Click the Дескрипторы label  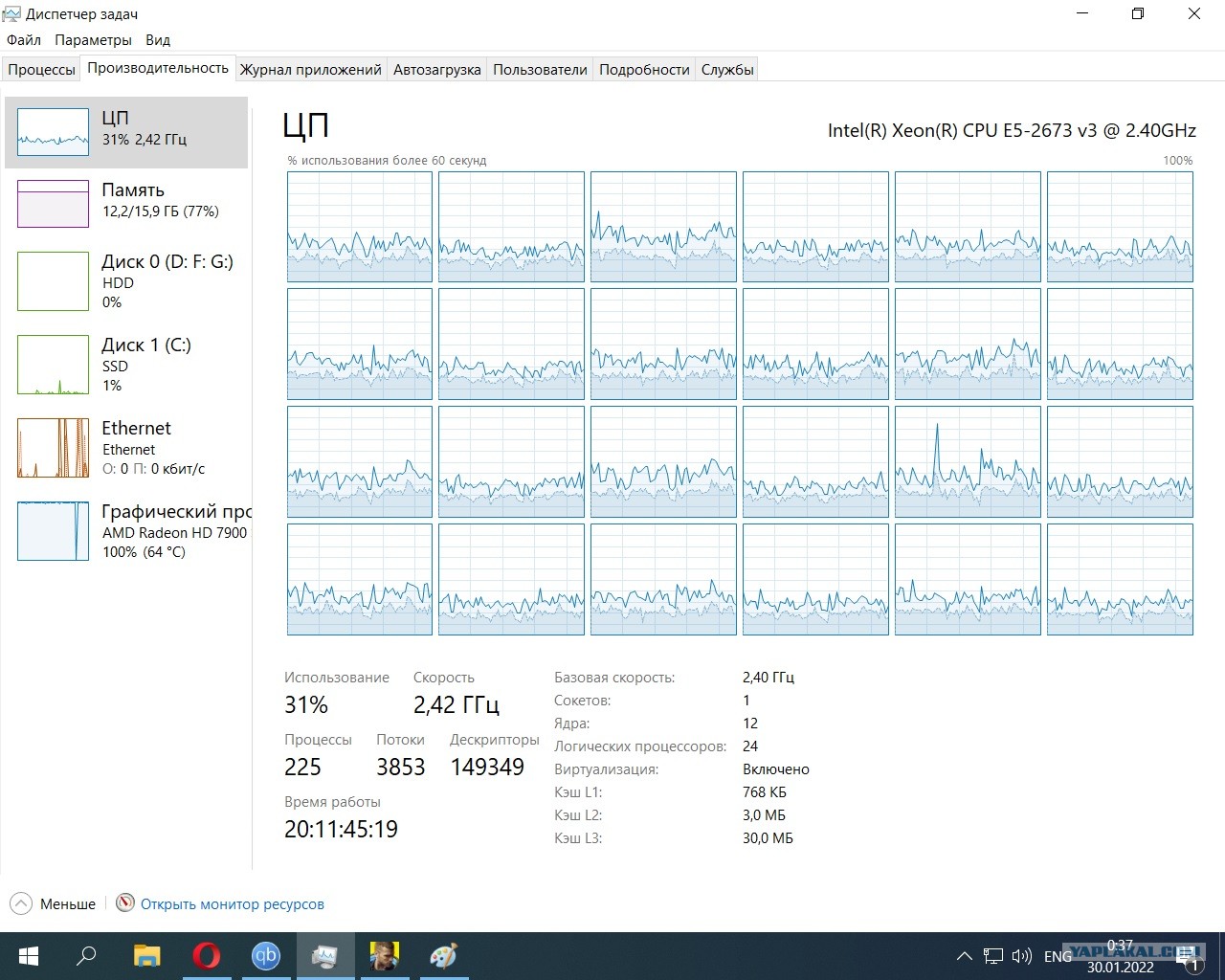pos(495,740)
